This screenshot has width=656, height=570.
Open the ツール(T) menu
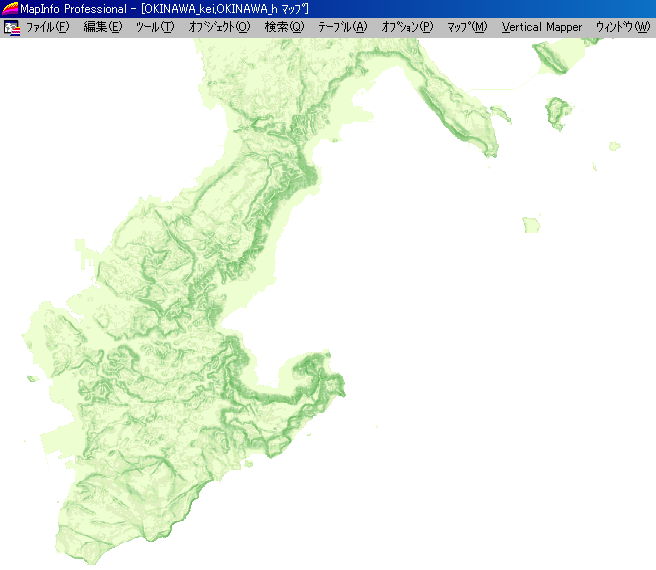[155, 27]
